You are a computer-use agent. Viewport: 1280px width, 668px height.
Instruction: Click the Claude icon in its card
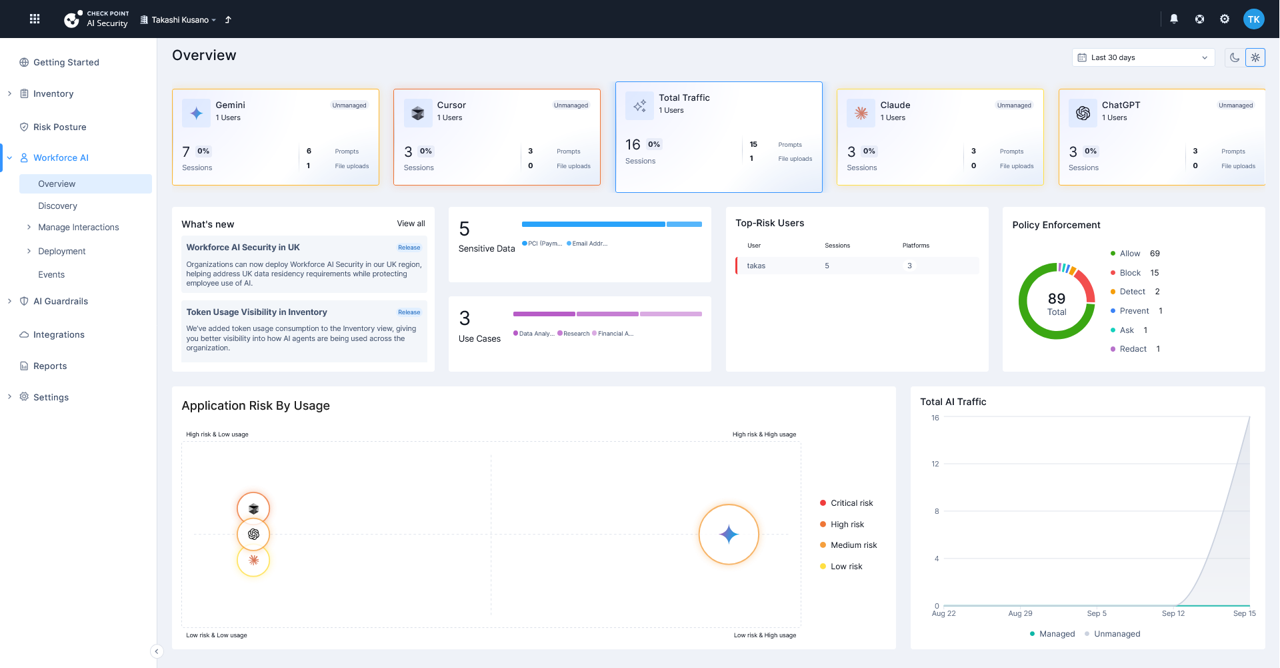861,113
